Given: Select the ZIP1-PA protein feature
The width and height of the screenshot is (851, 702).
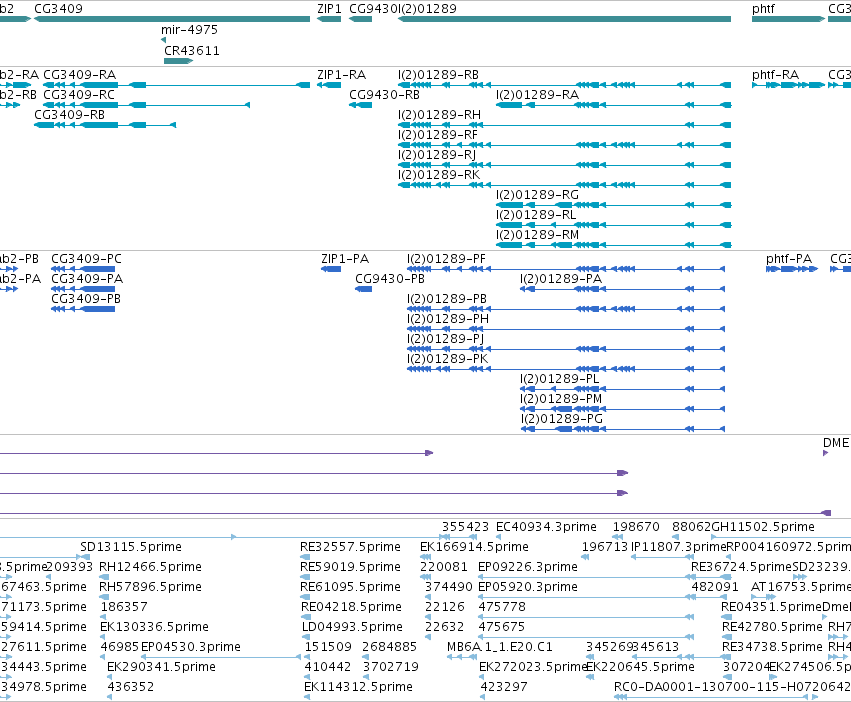Looking at the screenshot, I should coord(345,258).
